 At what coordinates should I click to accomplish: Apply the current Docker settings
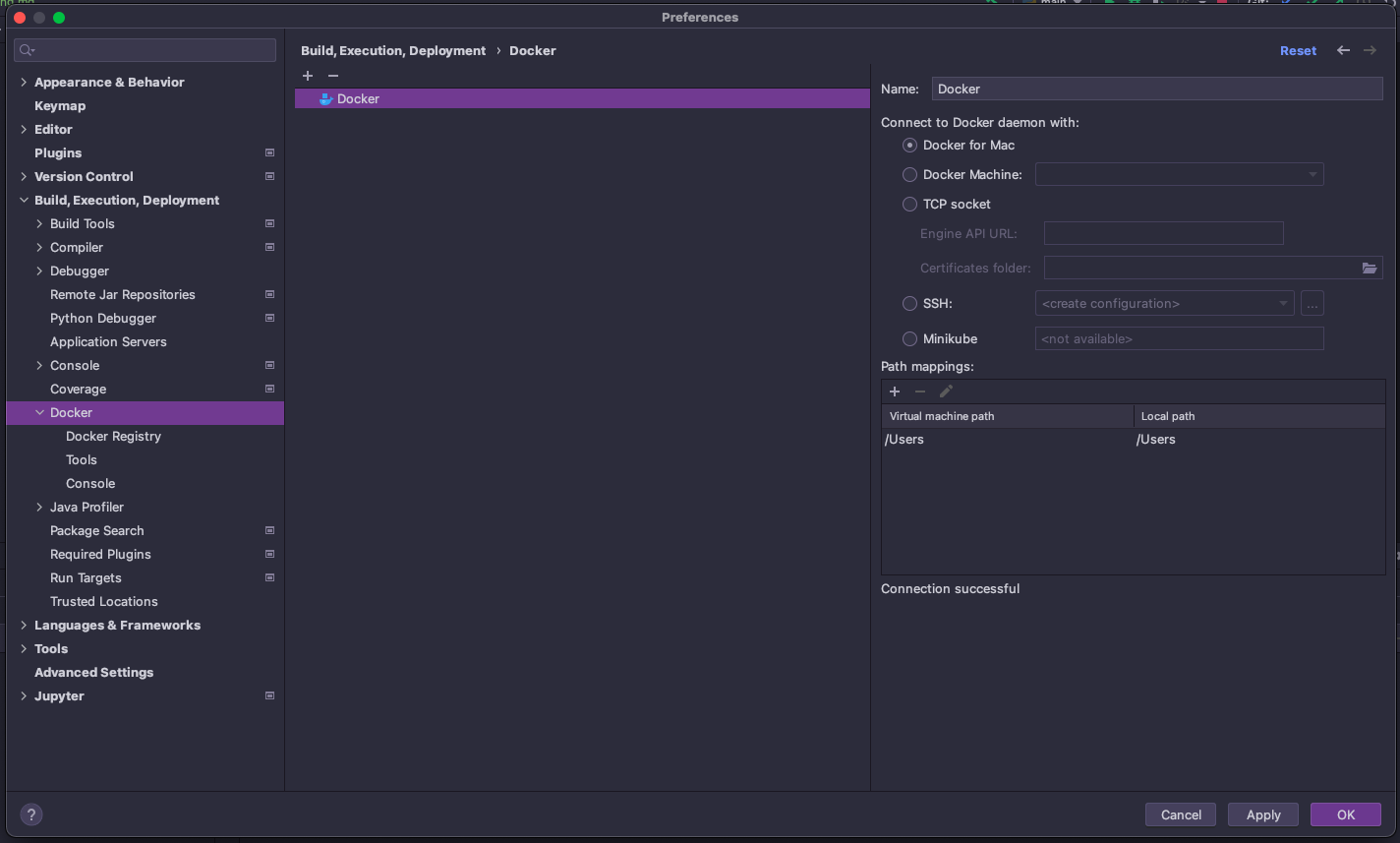[x=1262, y=814]
